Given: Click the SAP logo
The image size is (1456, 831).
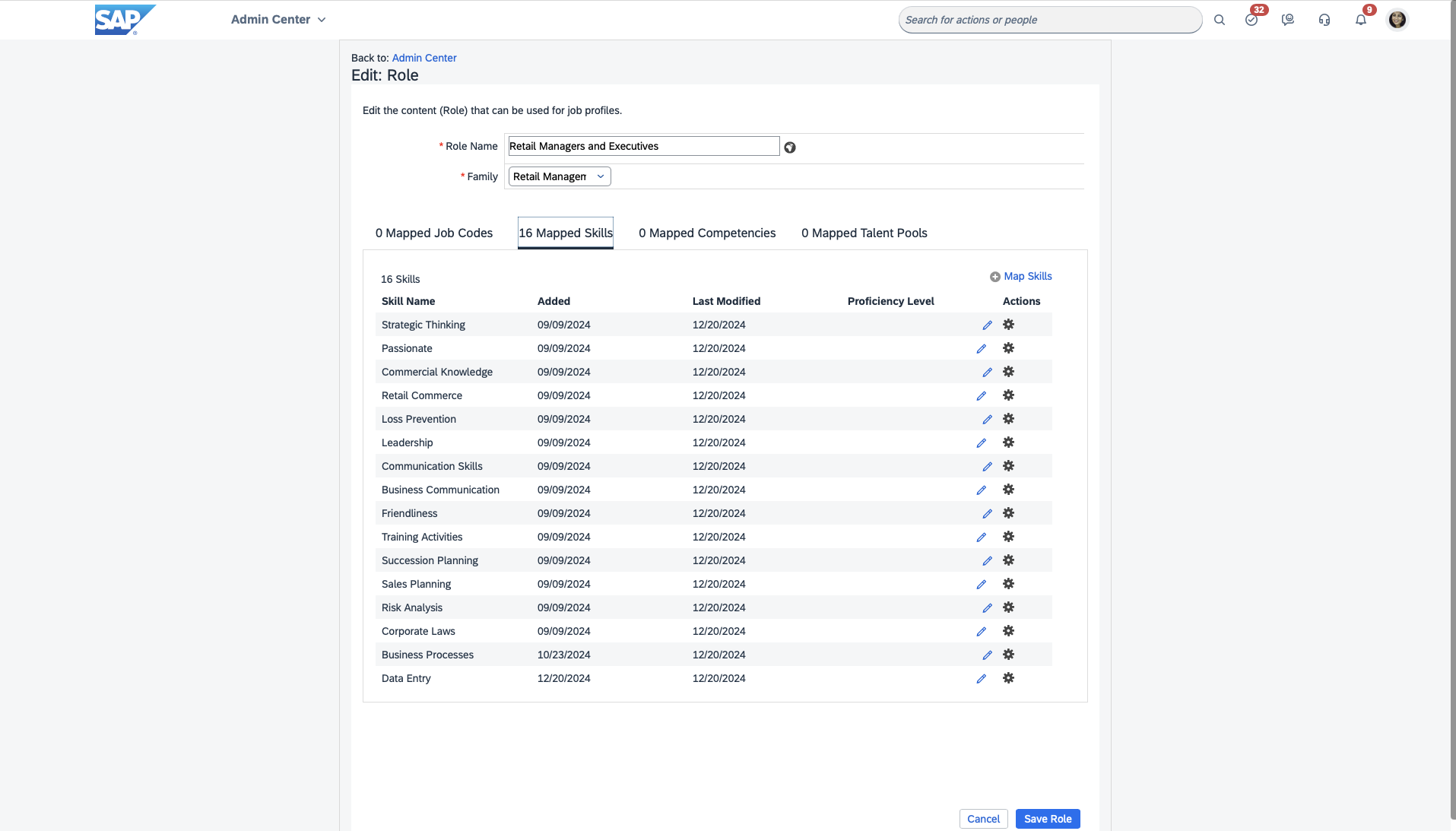Looking at the screenshot, I should click(x=124, y=20).
